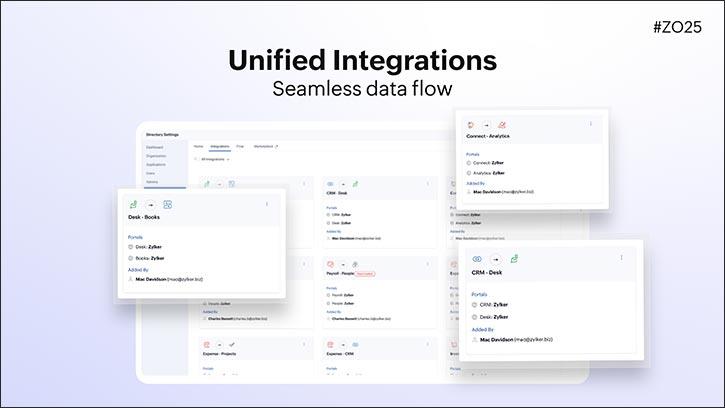725x408 pixels.
Task: Click the CRM icon in the enlarged CRM - Desk card
Action: 477,259
